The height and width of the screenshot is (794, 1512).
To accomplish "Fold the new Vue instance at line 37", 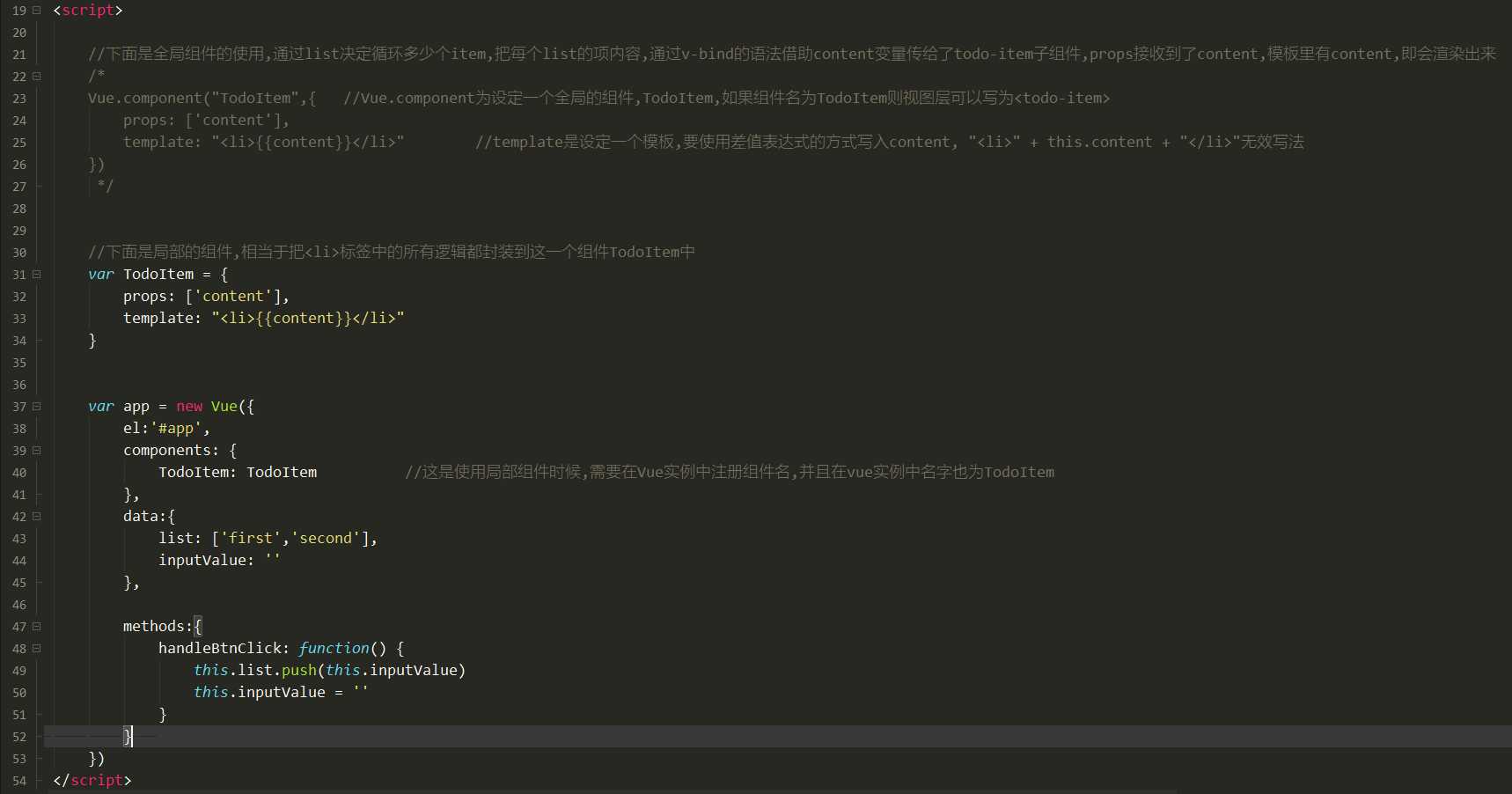I will (x=37, y=407).
